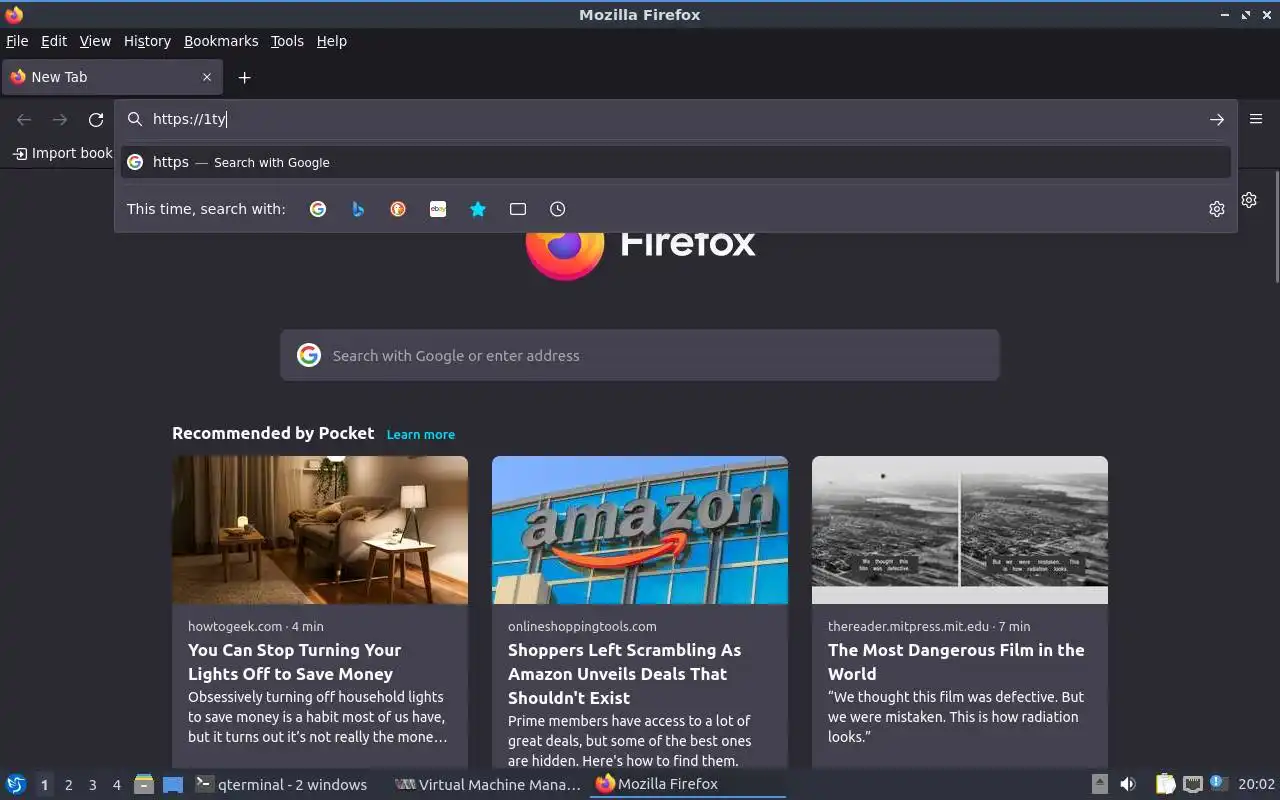Open Pocket 'Learn more' link
Screen dimensions: 1280x800
pyautogui.click(x=421, y=434)
